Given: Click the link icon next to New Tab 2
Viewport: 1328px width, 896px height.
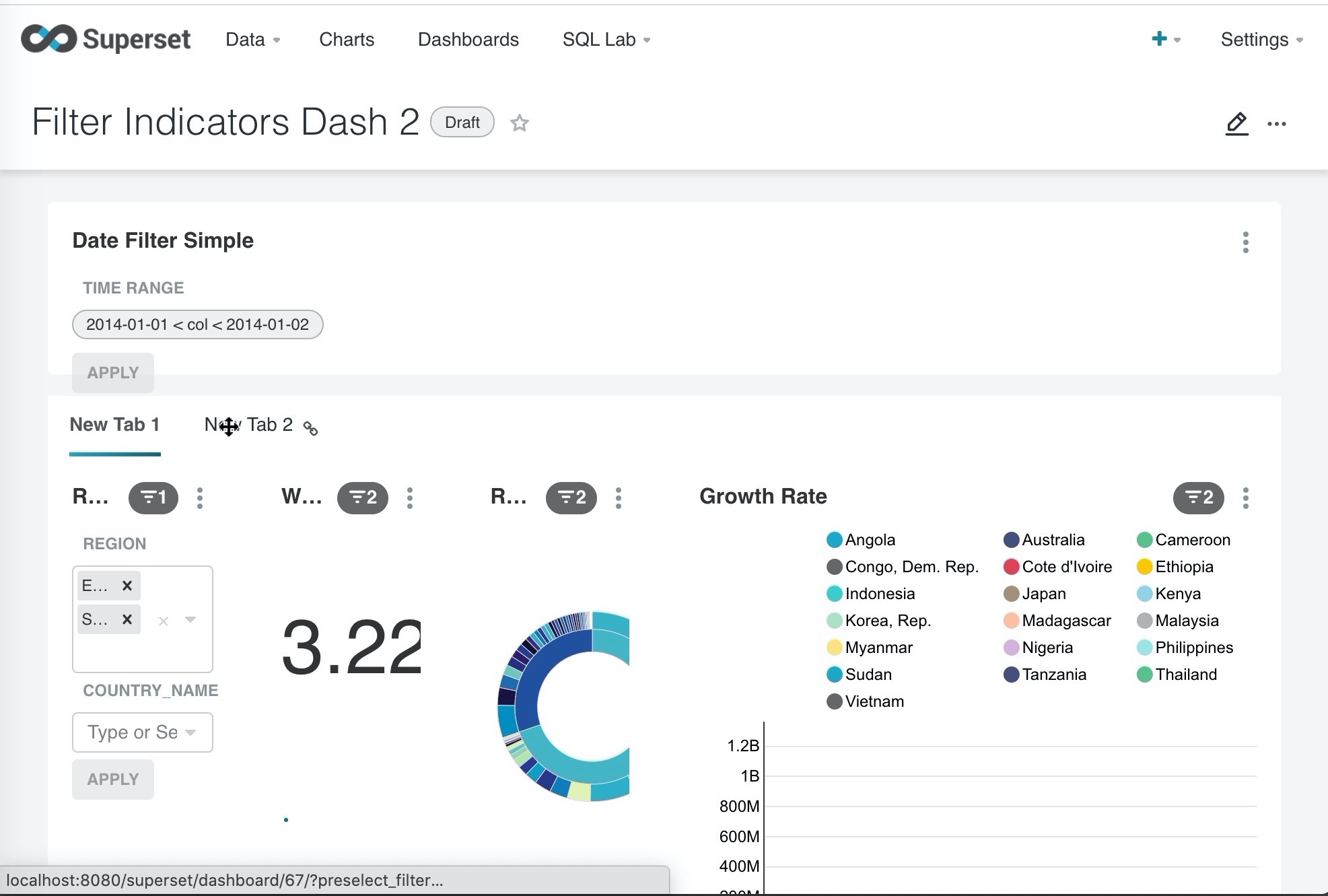Looking at the screenshot, I should coord(311,429).
